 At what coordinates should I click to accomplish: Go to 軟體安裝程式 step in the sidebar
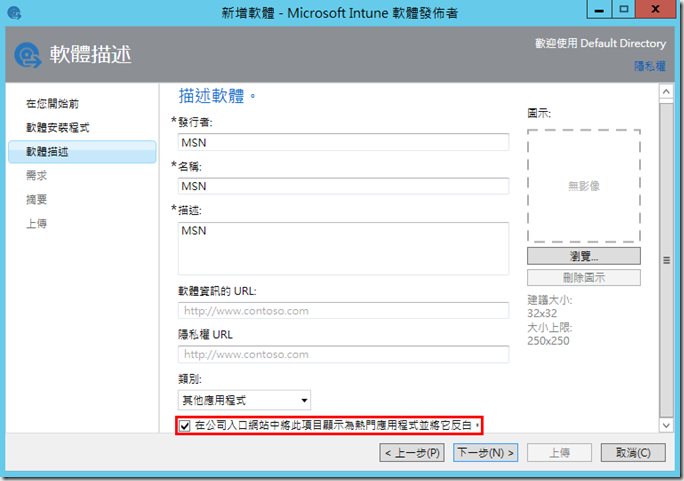tap(58, 128)
